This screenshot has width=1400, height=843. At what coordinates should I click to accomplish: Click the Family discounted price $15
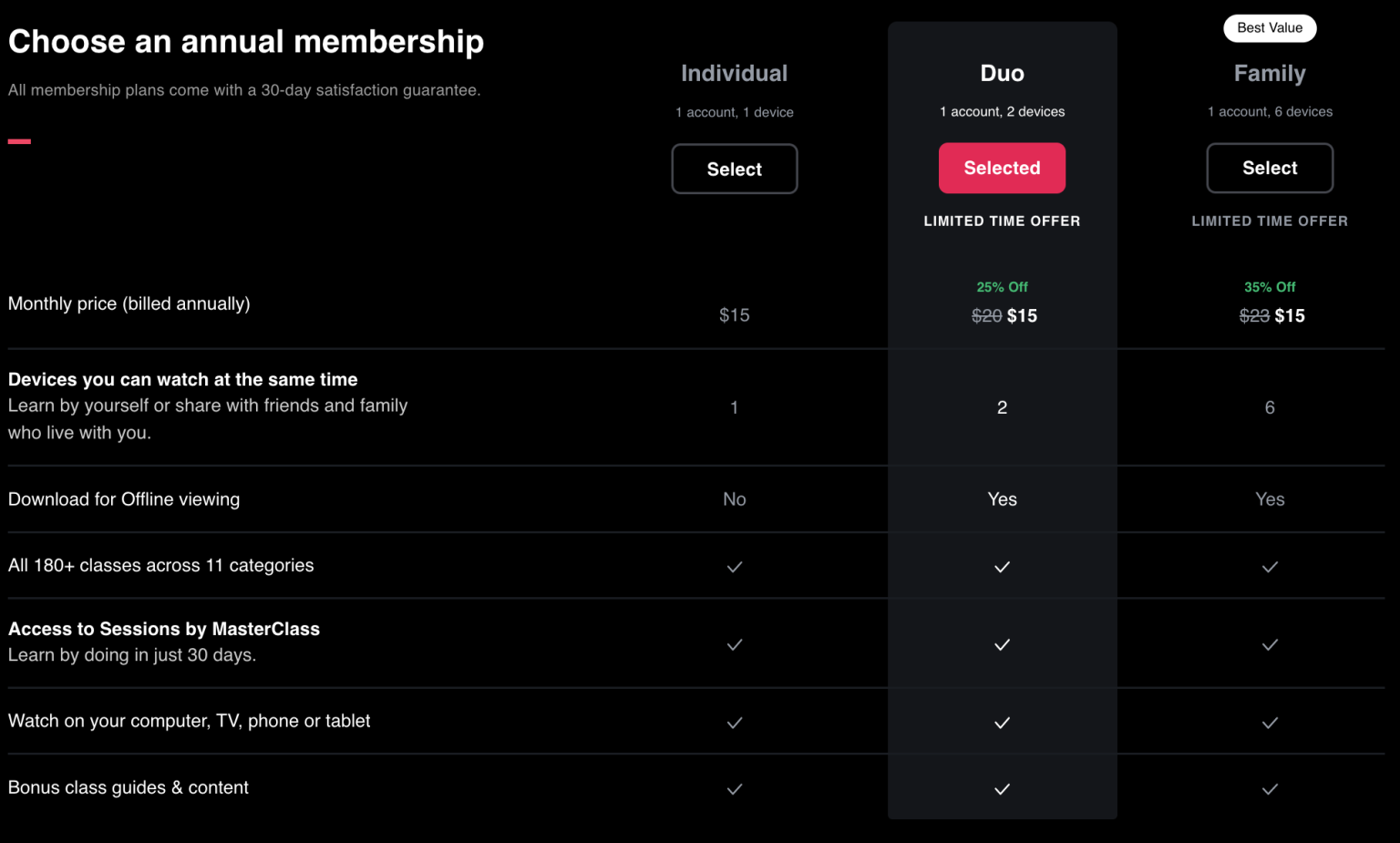pos(1290,315)
